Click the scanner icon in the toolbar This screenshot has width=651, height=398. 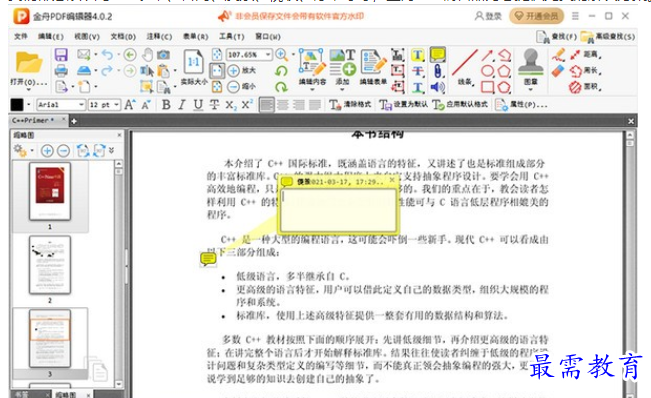[x=83, y=71]
